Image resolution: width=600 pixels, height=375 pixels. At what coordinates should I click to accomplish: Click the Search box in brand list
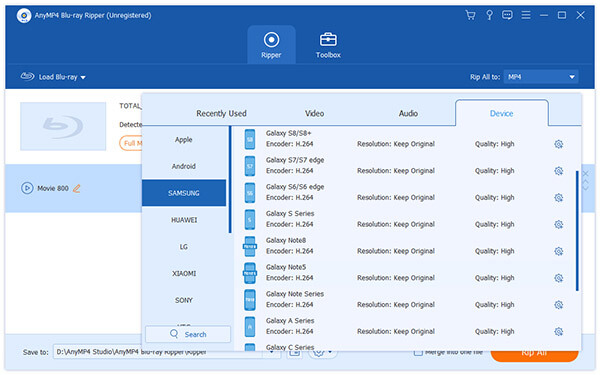click(188, 334)
